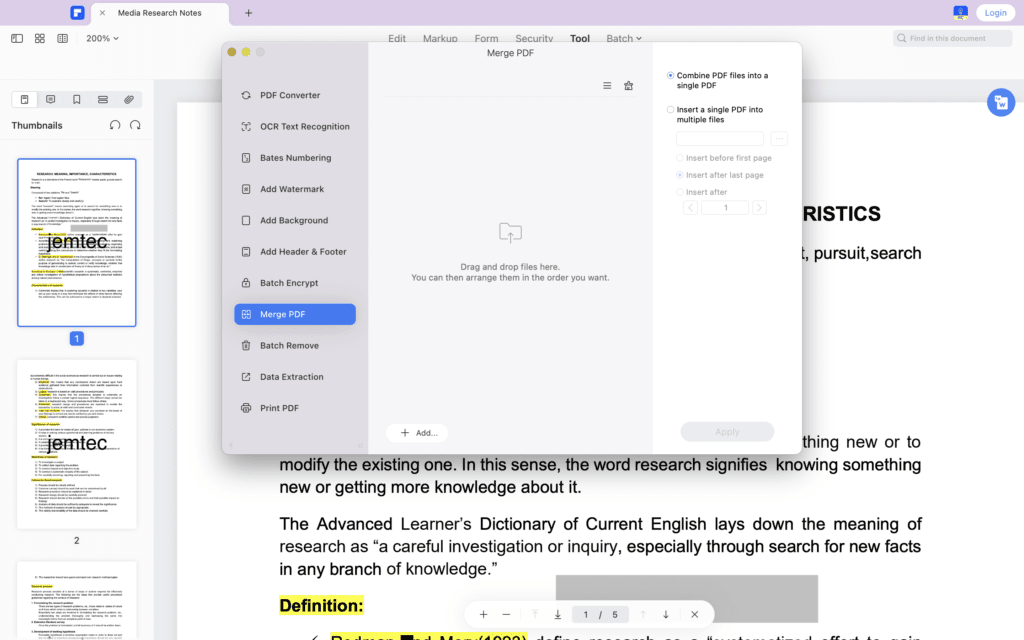Click the trash icon to clear file list
The width and height of the screenshot is (1024, 640).
tap(628, 86)
